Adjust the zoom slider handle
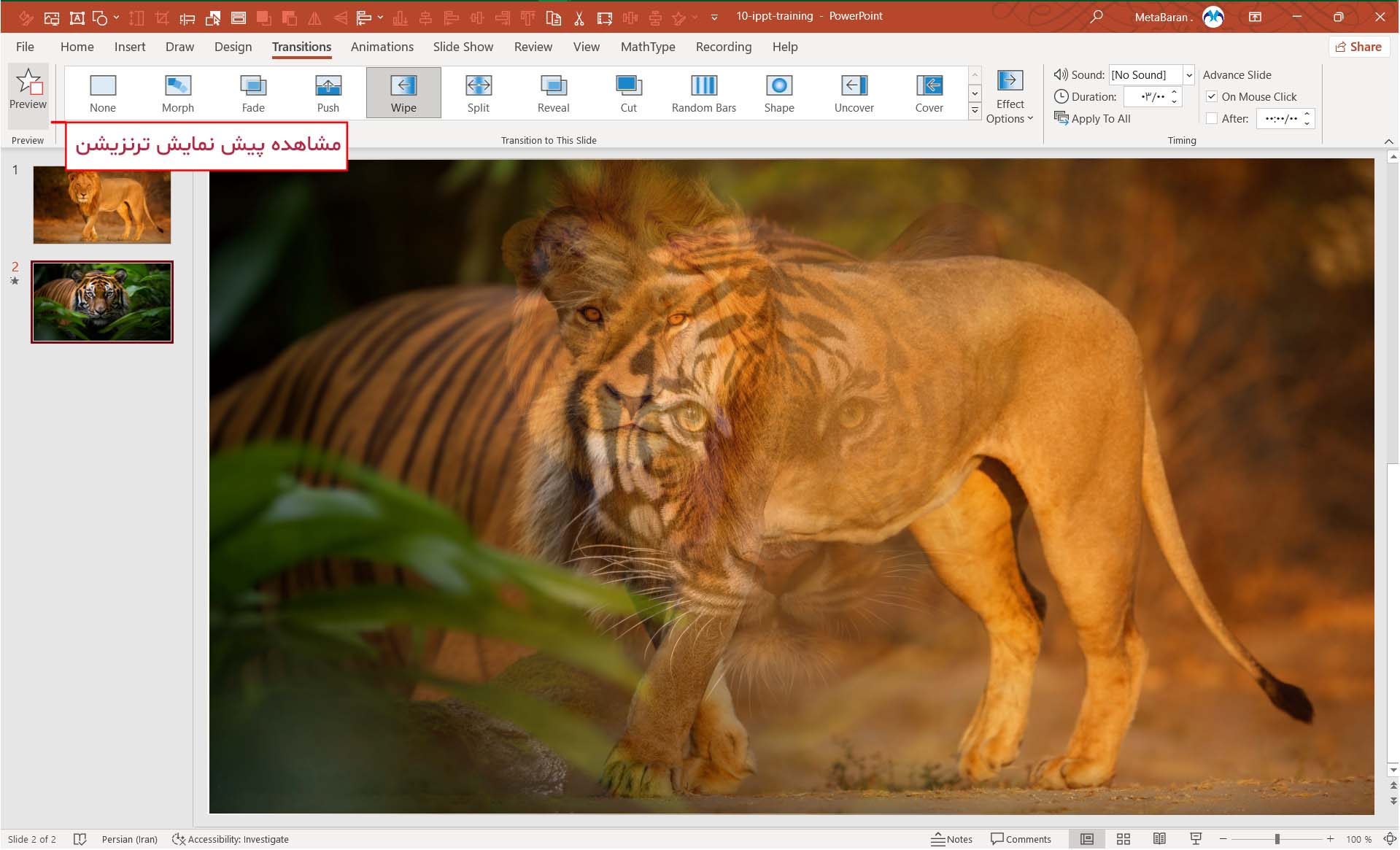This screenshot has width=1400, height=850. point(1277,839)
